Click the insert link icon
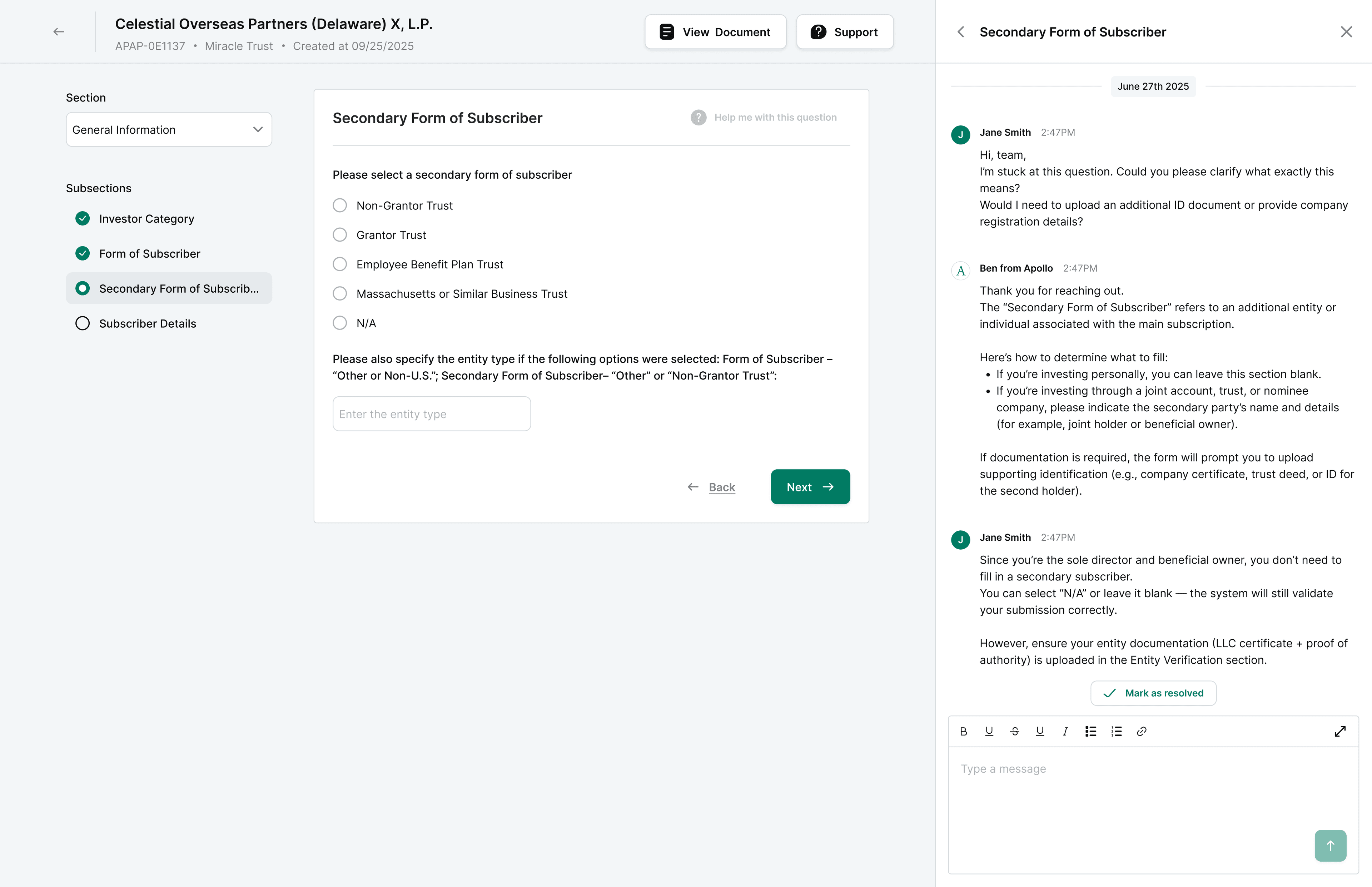The image size is (1372, 887). click(x=1142, y=732)
